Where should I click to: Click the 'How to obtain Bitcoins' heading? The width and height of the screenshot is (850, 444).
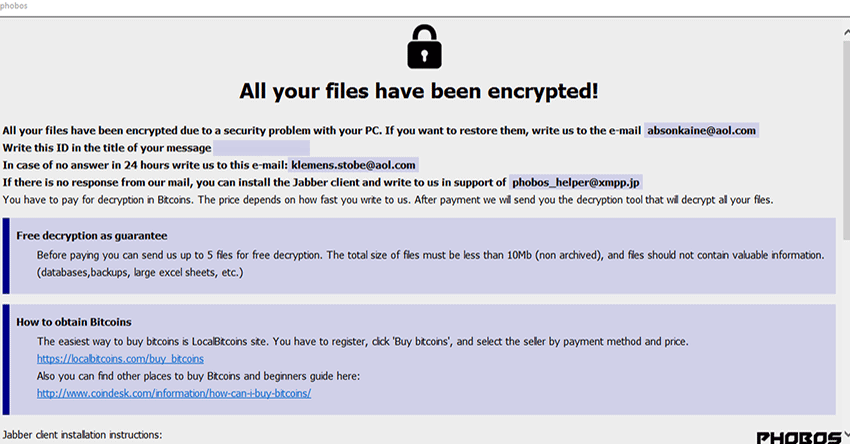click(74, 322)
